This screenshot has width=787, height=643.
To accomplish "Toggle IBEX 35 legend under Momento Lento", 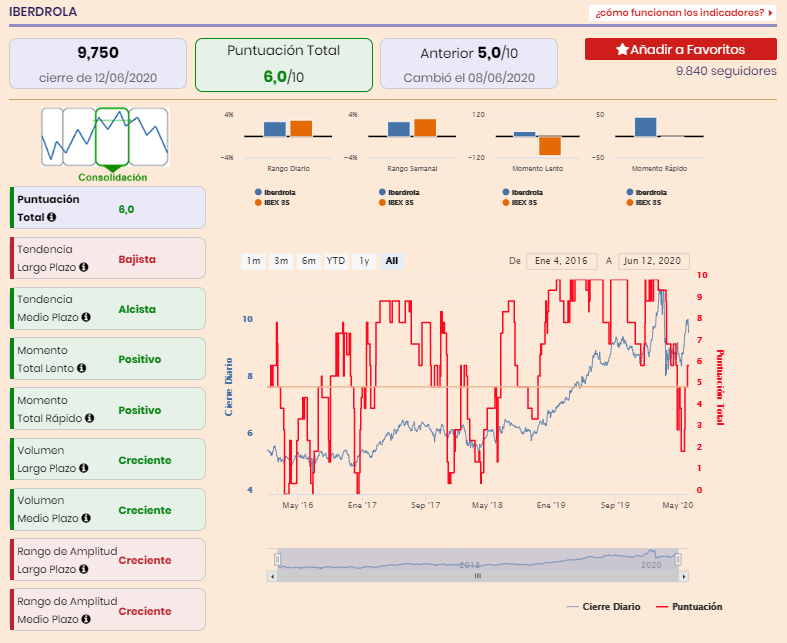I will click(x=519, y=203).
